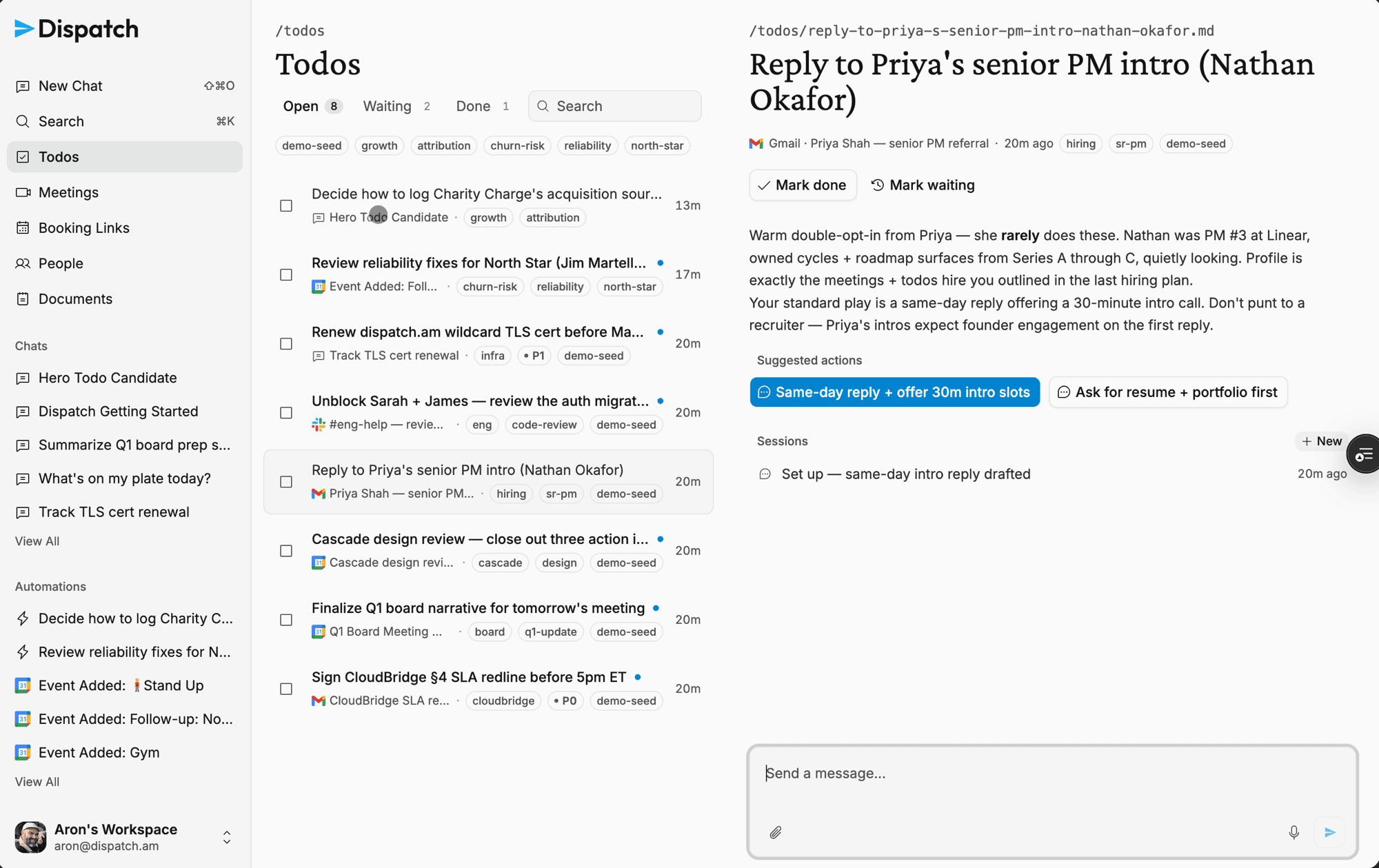Viewport: 1379px width, 868px height.
Task: Switch to the Done todos tab
Action: coord(483,106)
